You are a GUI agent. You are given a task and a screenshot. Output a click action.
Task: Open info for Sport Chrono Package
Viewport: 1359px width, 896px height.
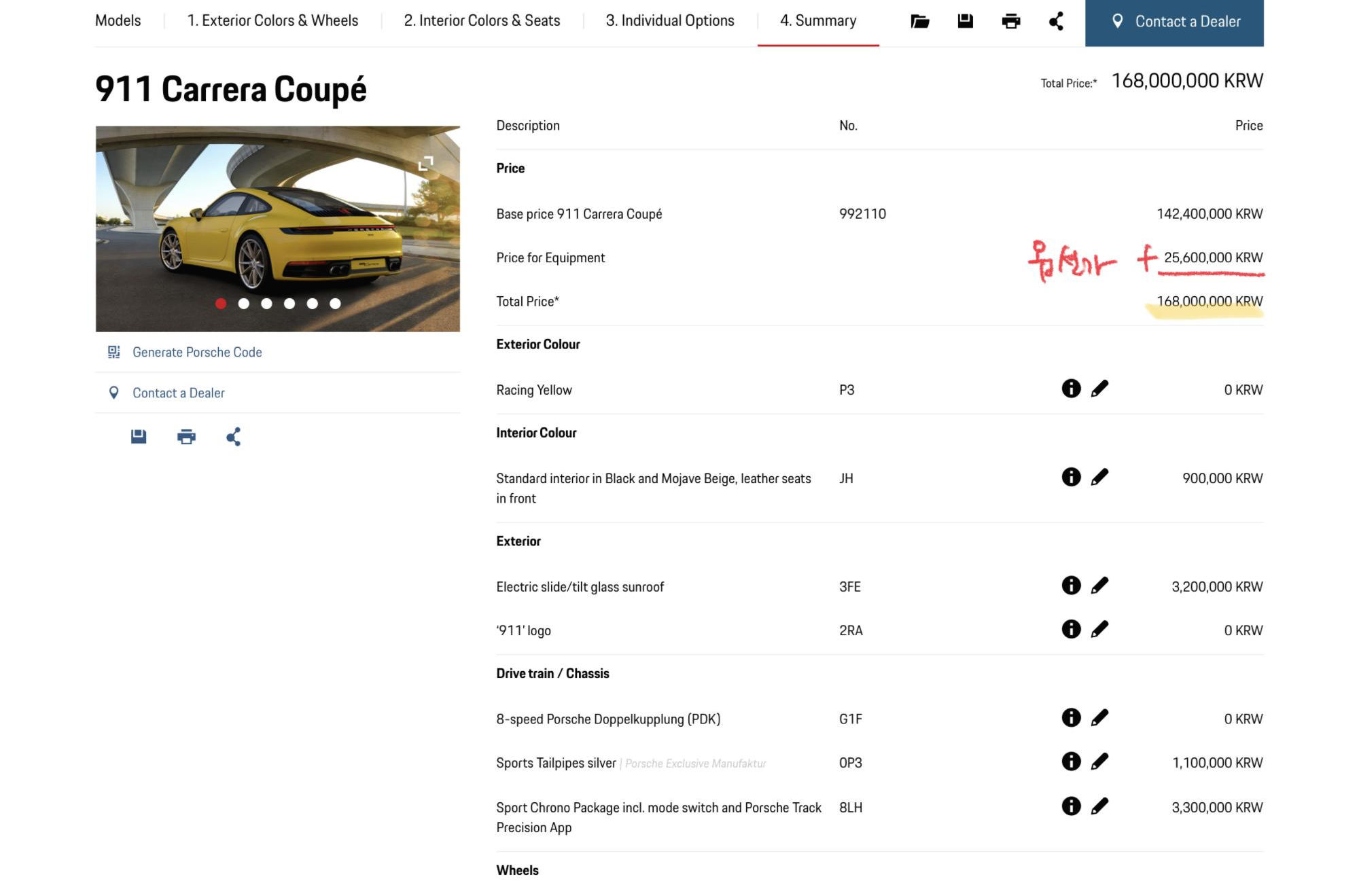[1071, 806]
